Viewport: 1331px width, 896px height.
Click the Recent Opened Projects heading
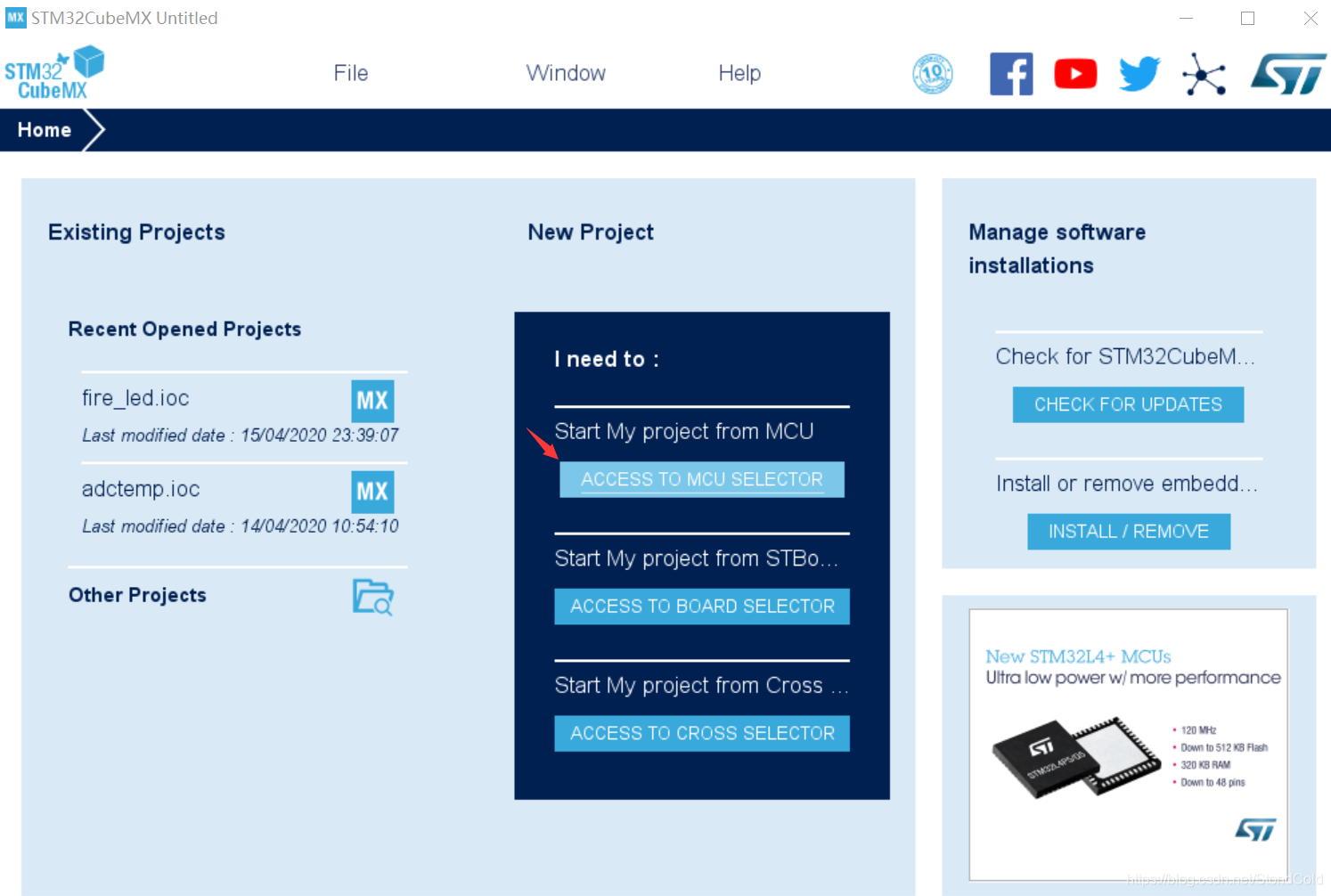point(184,330)
